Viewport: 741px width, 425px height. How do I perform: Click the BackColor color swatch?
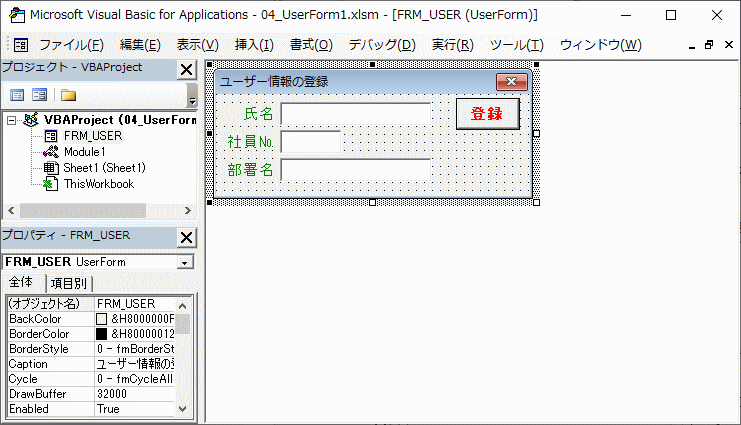(x=102, y=319)
